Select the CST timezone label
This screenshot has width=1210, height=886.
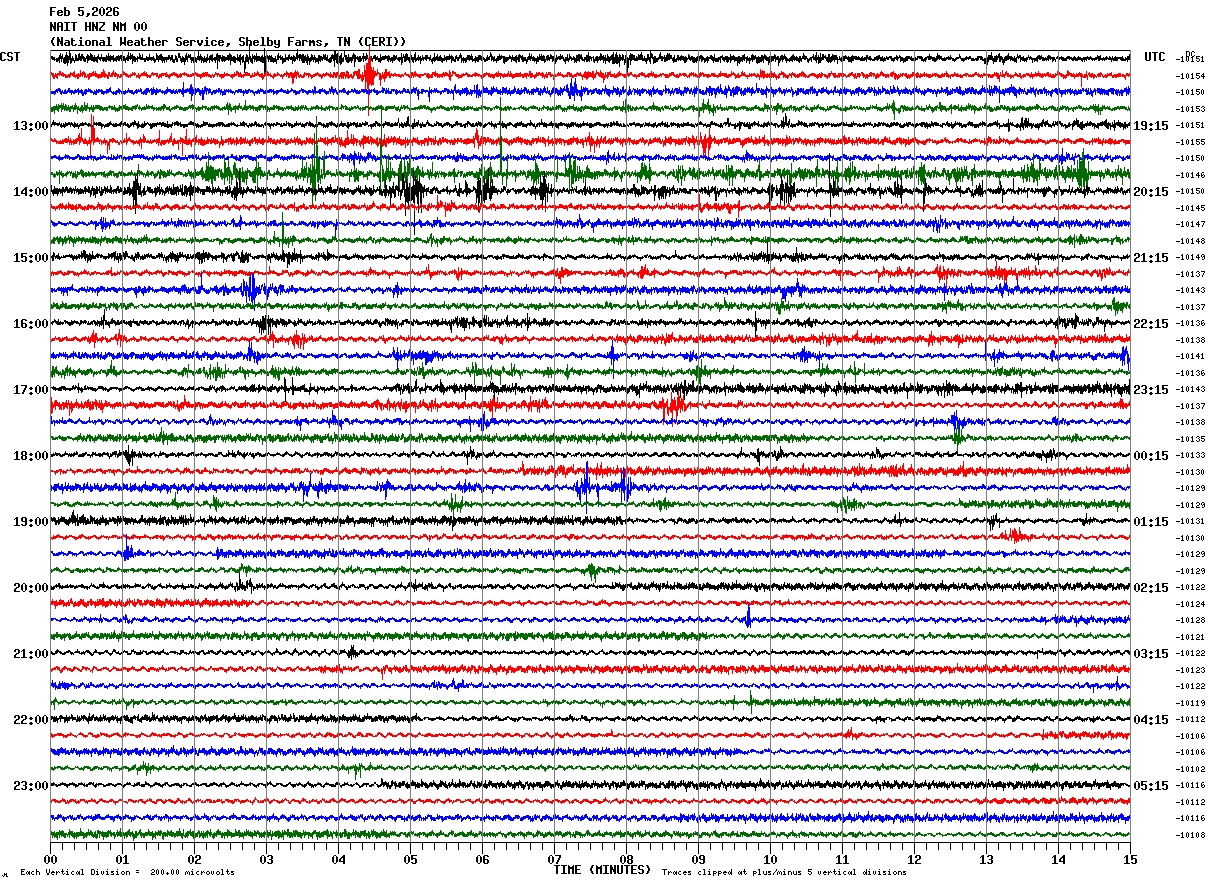[x=10, y=57]
